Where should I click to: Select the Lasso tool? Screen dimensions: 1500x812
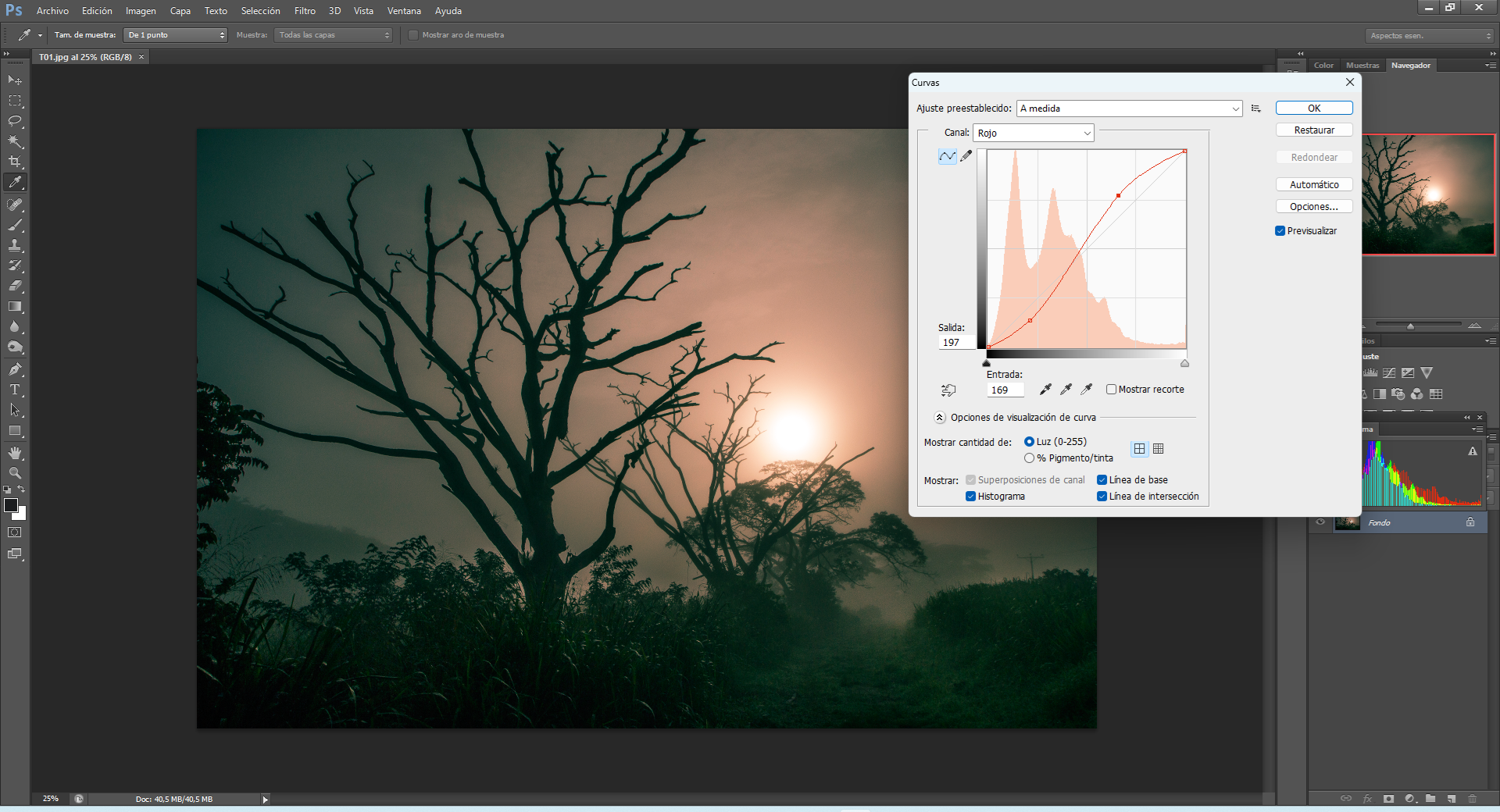point(15,121)
